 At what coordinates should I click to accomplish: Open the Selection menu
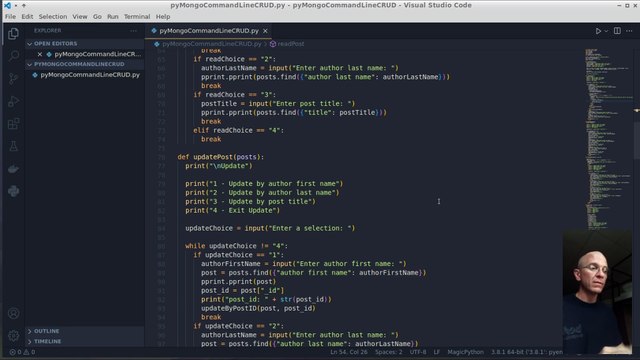click(53, 17)
